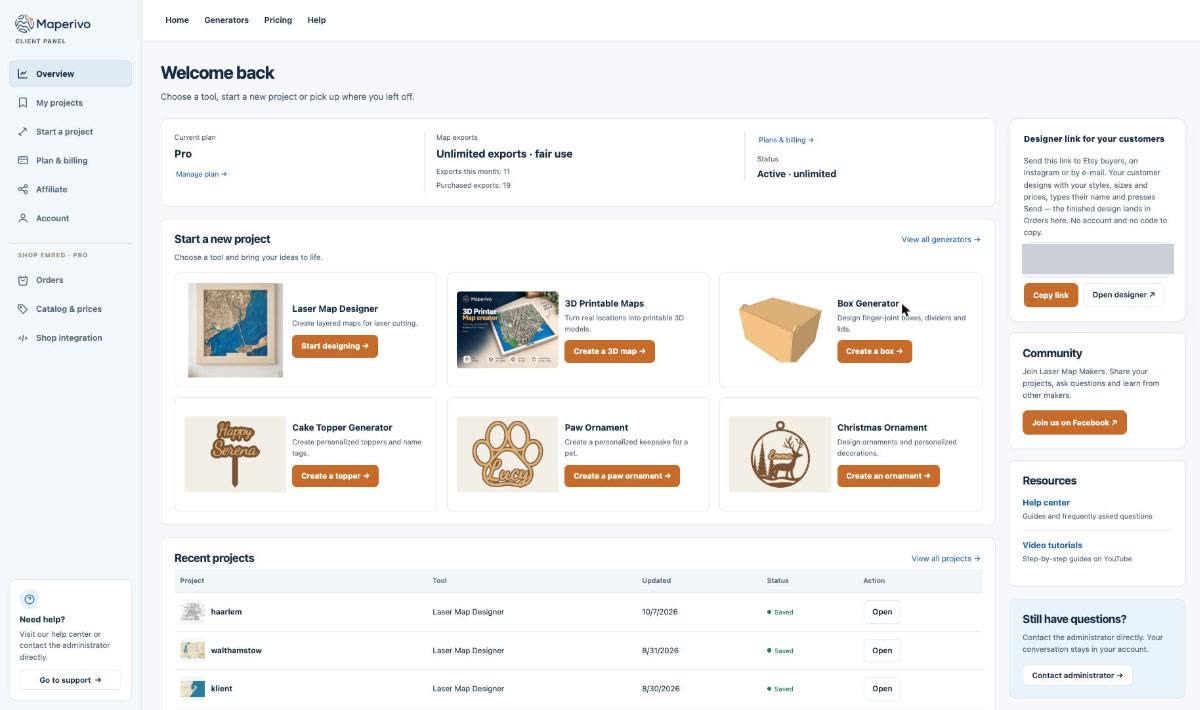The height and width of the screenshot is (710, 1200).
Task: Open the Pricing menu item
Action: point(278,20)
